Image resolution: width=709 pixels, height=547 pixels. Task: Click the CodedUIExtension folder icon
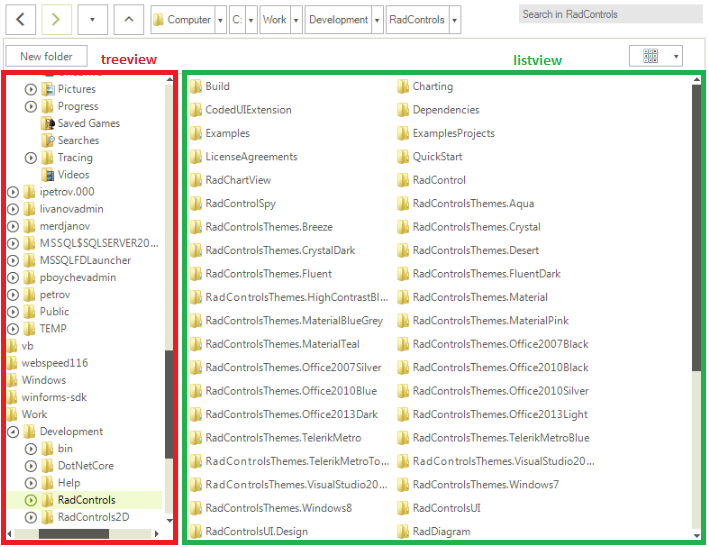pyautogui.click(x=196, y=110)
